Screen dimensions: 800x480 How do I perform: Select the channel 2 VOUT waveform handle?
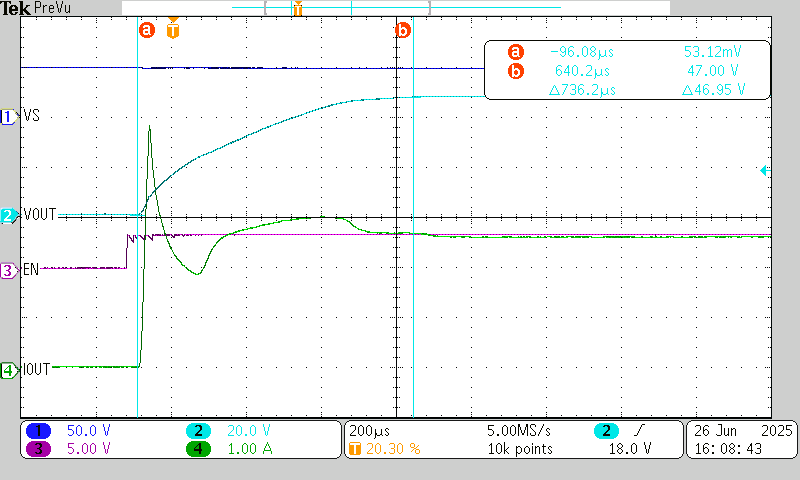[x=8, y=215]
